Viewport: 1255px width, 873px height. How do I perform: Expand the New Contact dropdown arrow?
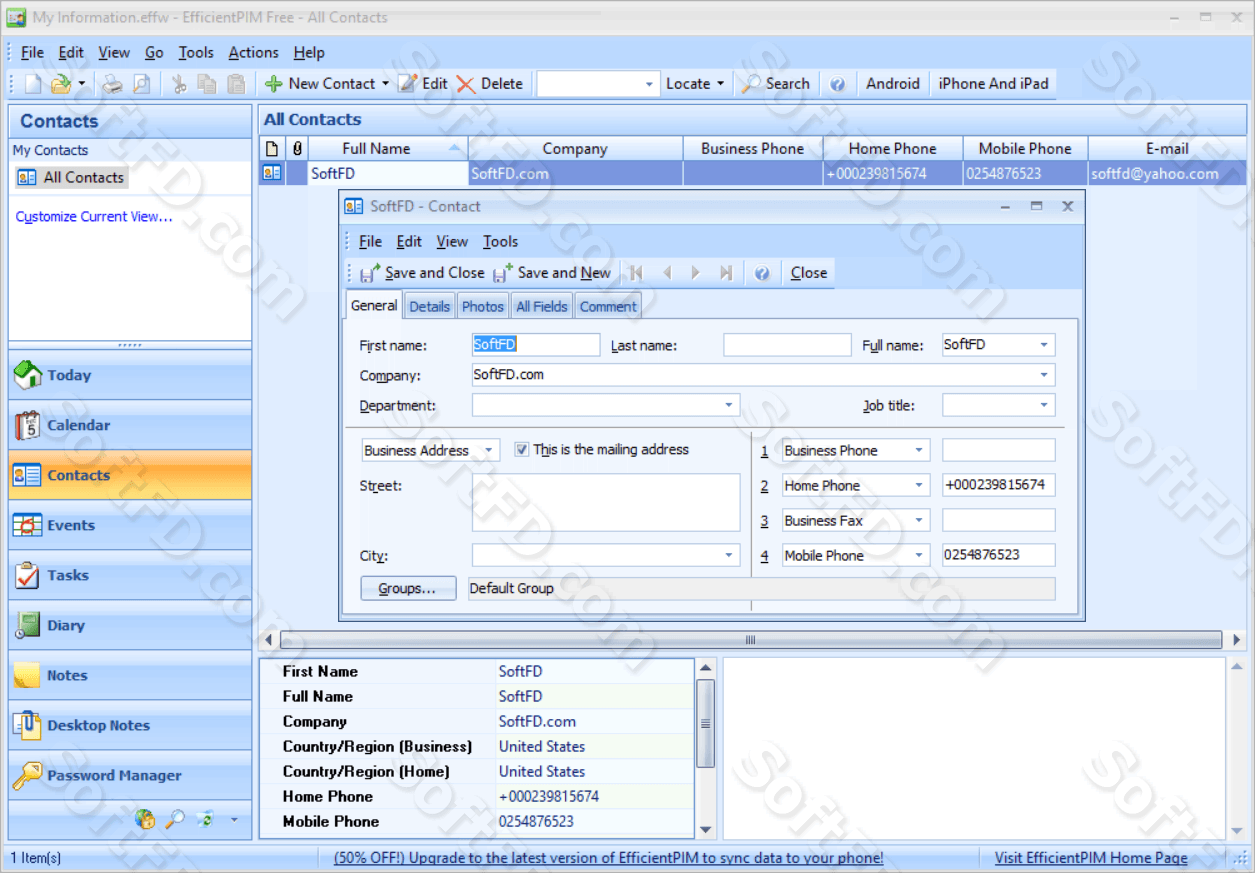coord(385,84)
